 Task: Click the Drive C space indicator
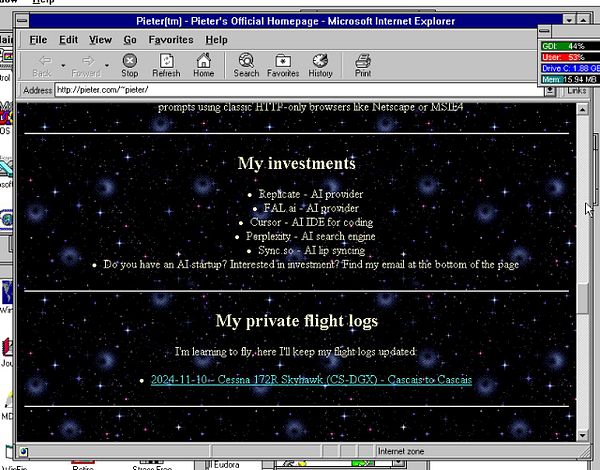570,69
